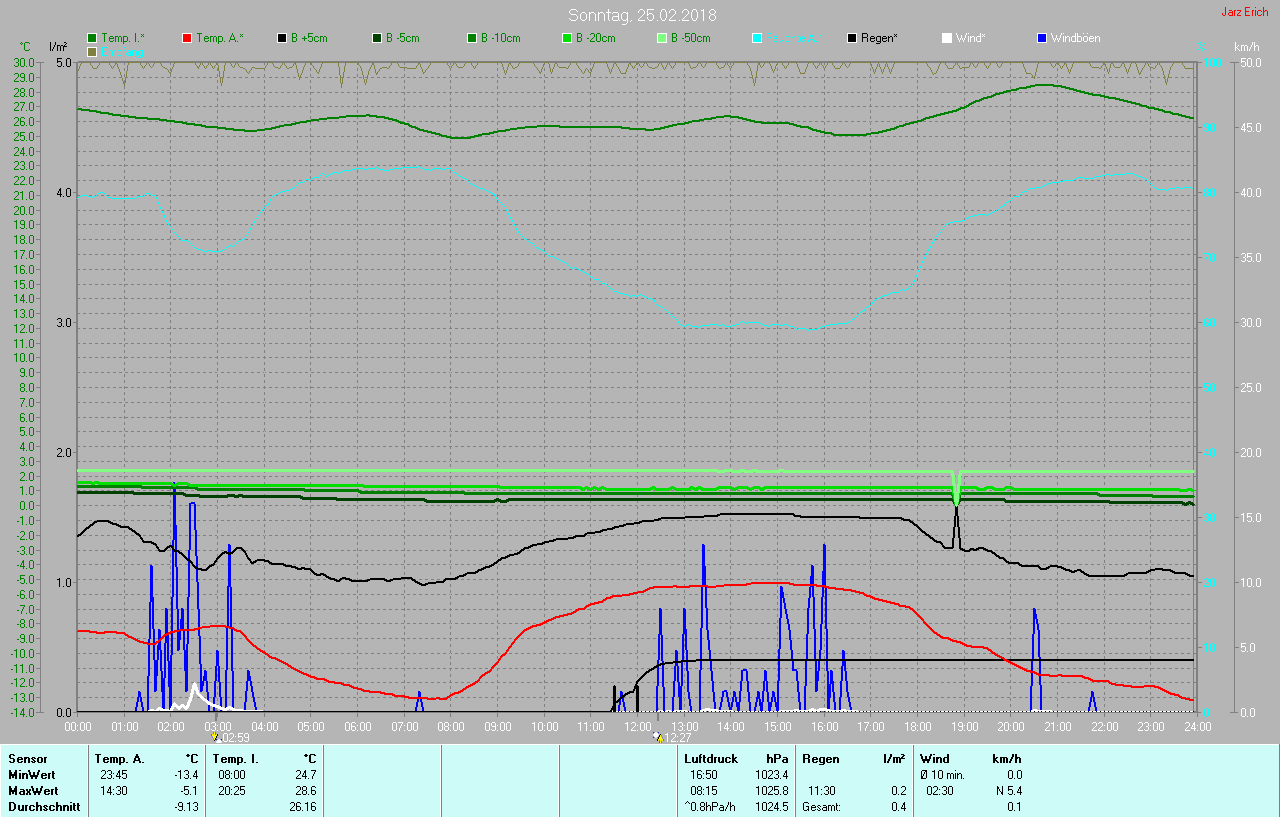Click the B -10cm legend square
Viewport: 1280px width, 817px height.
point(471,38)
